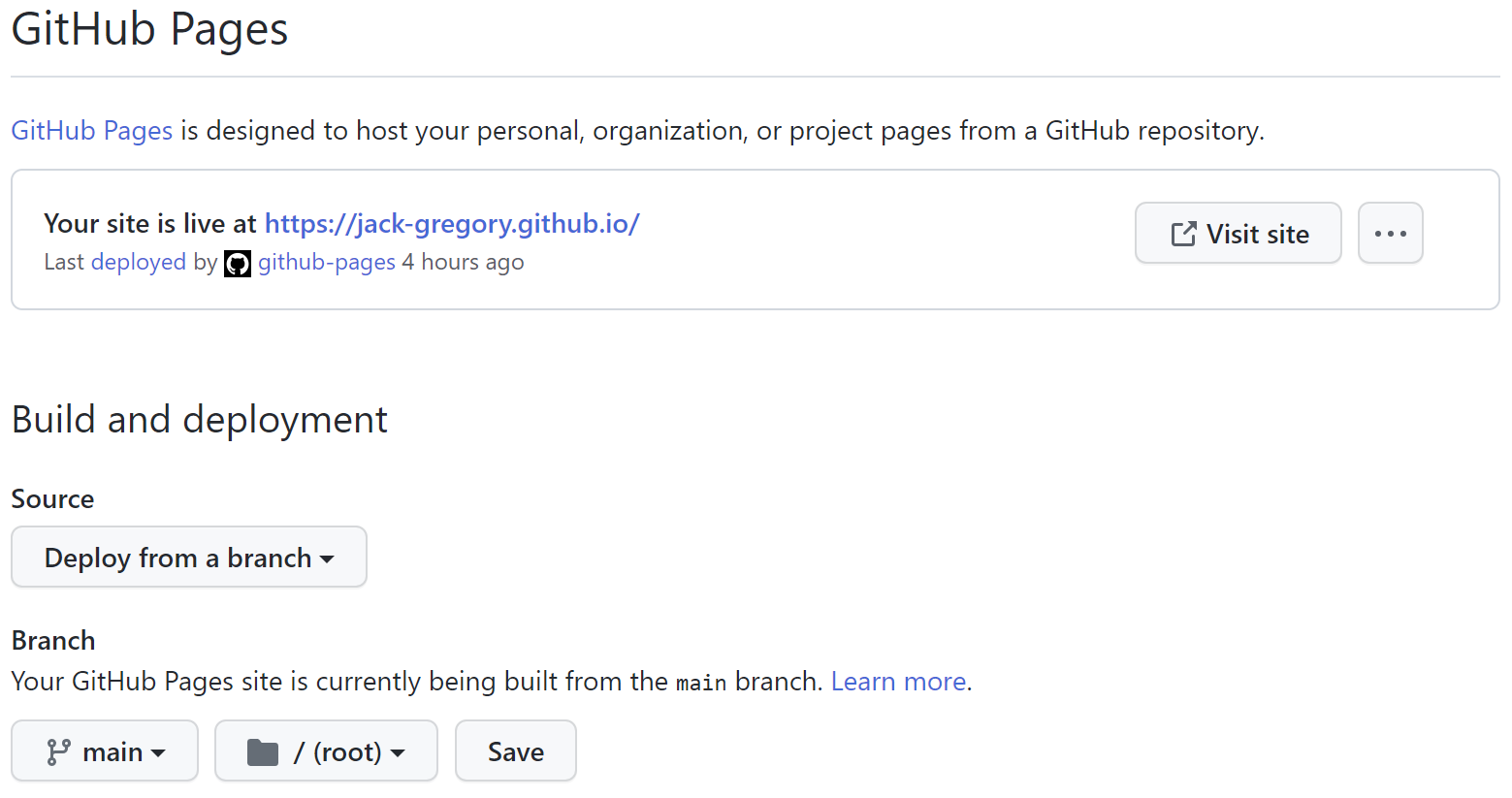Click the Branch label
The image size is (1512, 798).
pos(53,641)
